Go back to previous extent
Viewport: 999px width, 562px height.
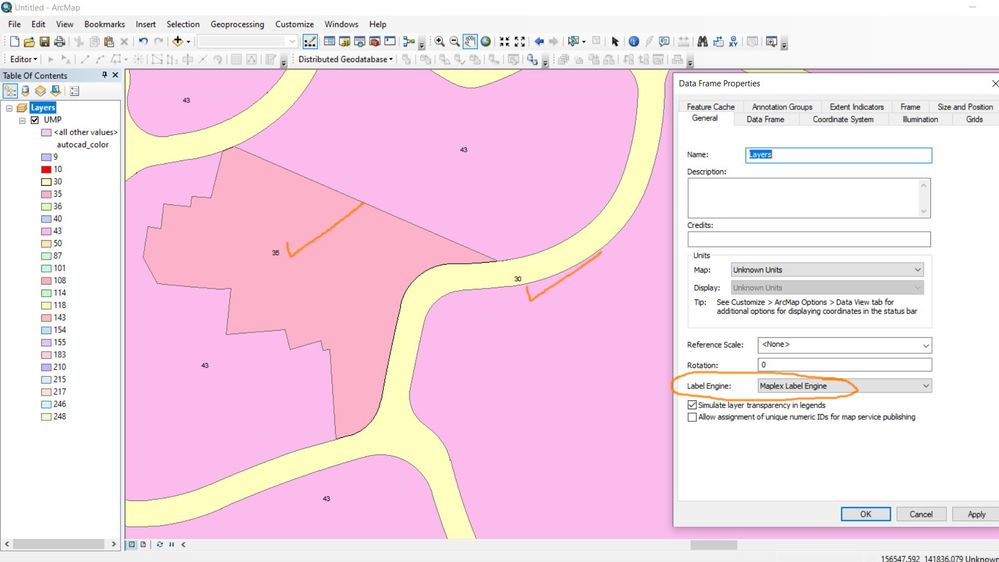pos(539,42)
